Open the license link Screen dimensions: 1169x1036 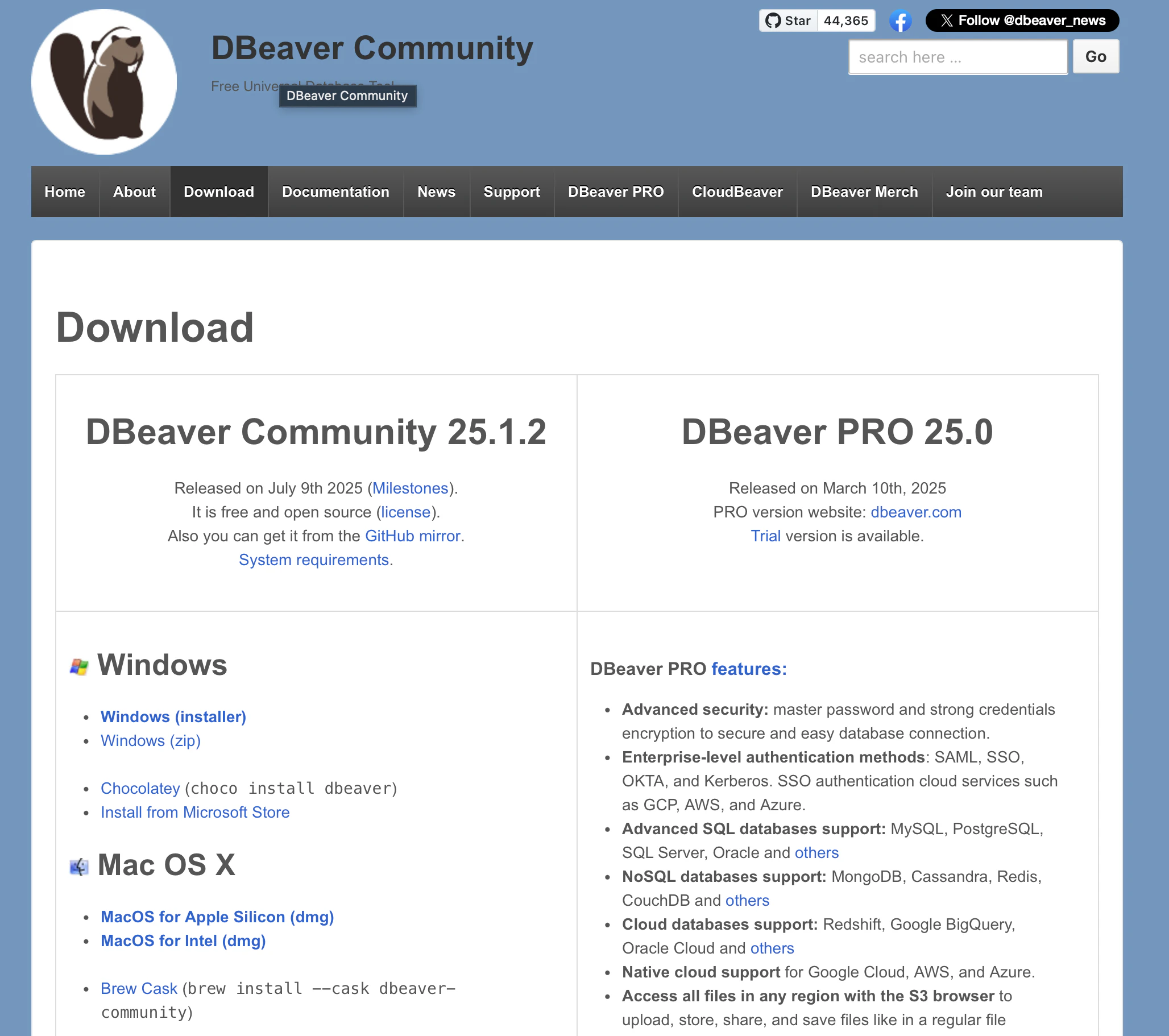(x=405, y=512)
